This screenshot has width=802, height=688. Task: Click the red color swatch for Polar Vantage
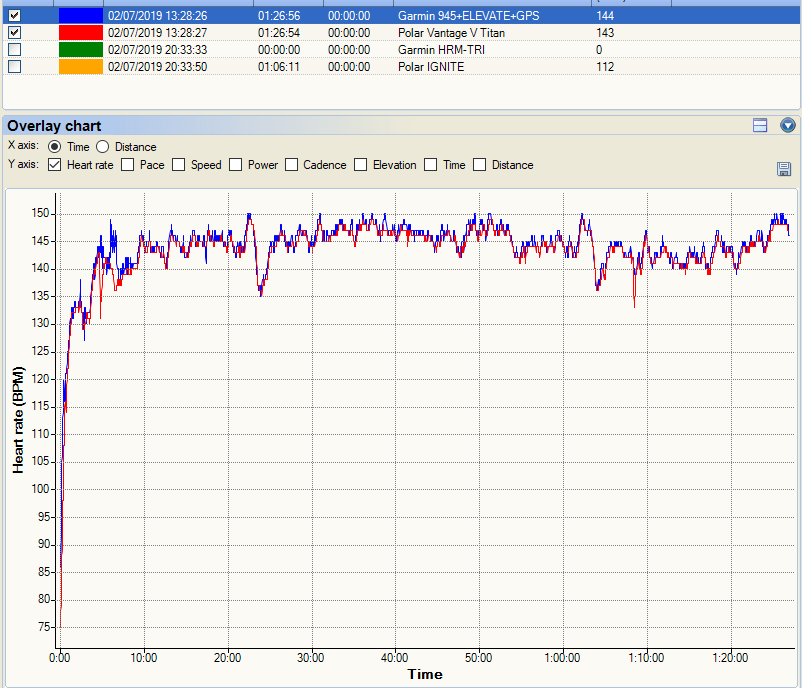click(x=81, y=33)
